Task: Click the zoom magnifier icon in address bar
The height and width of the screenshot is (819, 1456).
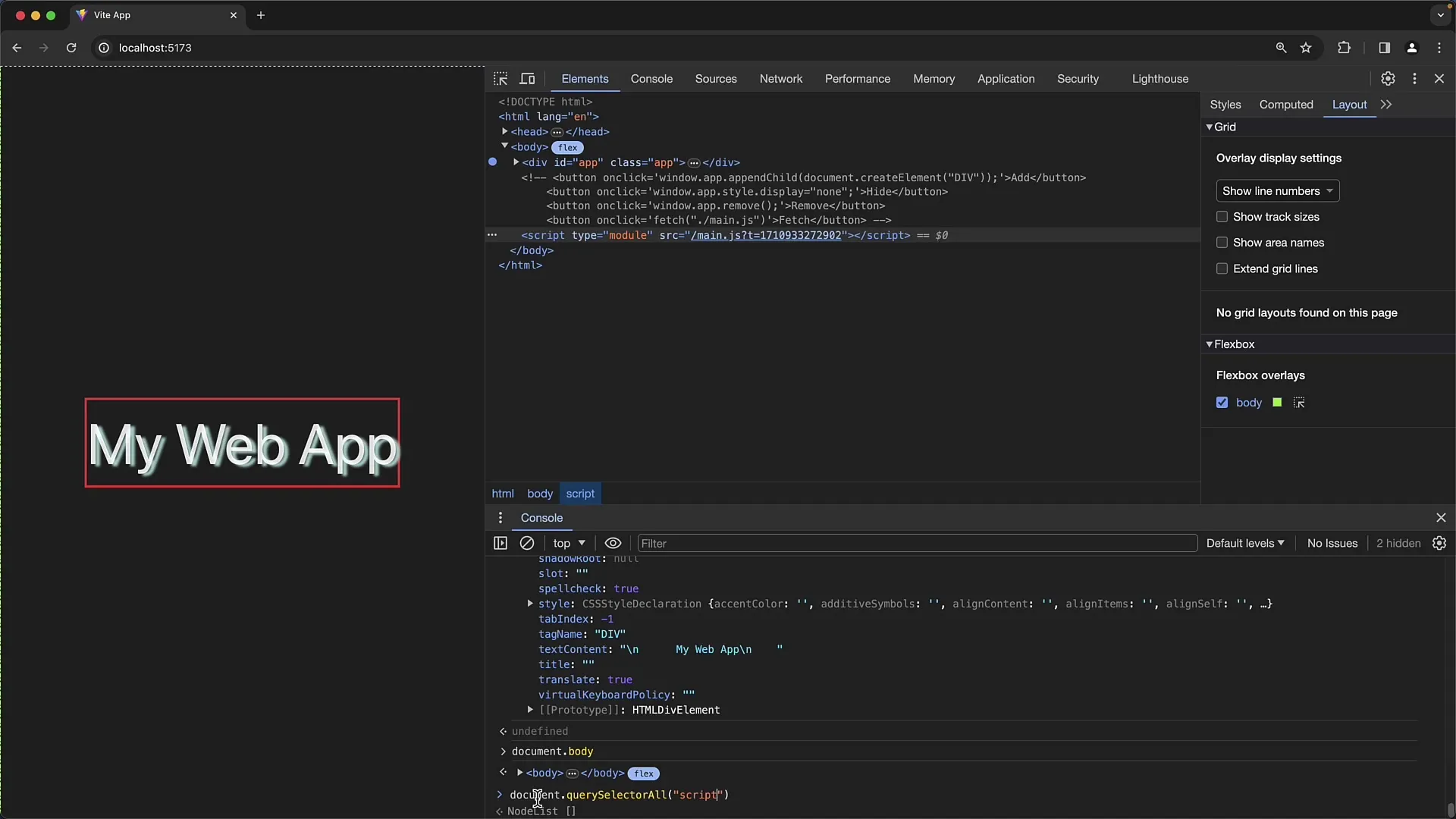Action: click(1281, 48)
